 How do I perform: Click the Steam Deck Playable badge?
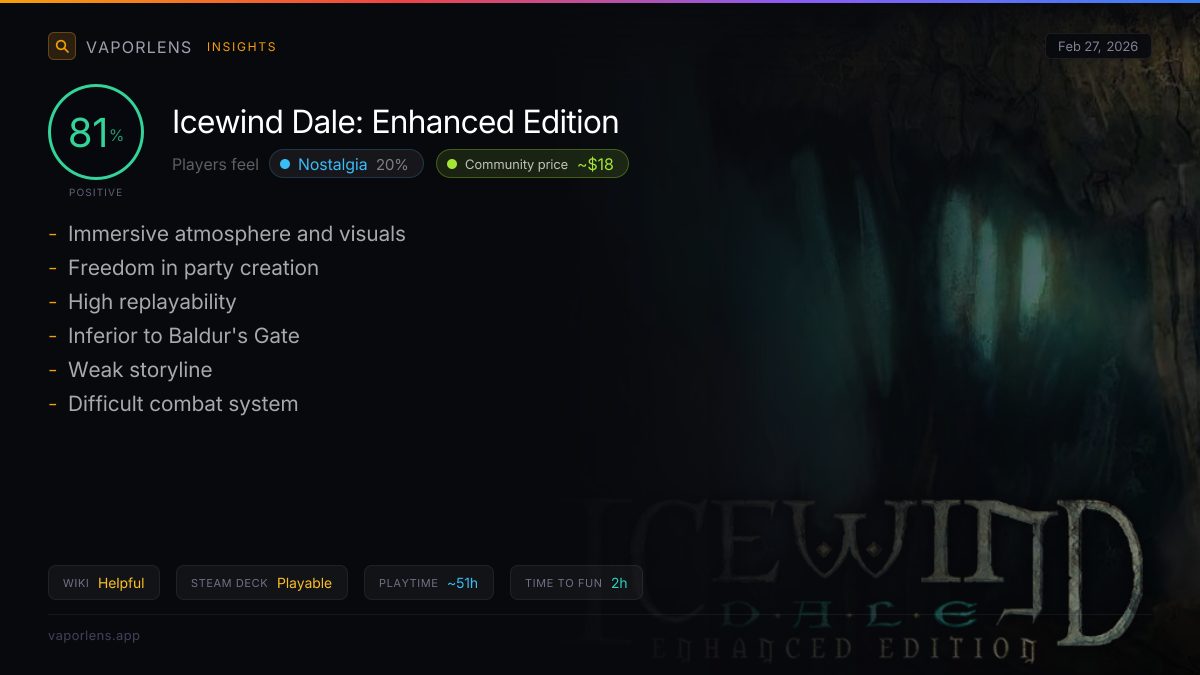click(x=262, y=583)
